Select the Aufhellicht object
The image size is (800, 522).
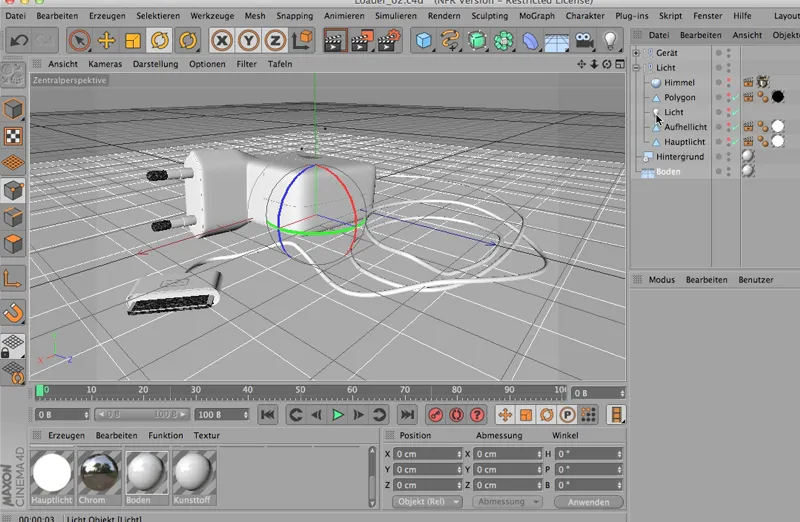[685, 127]
